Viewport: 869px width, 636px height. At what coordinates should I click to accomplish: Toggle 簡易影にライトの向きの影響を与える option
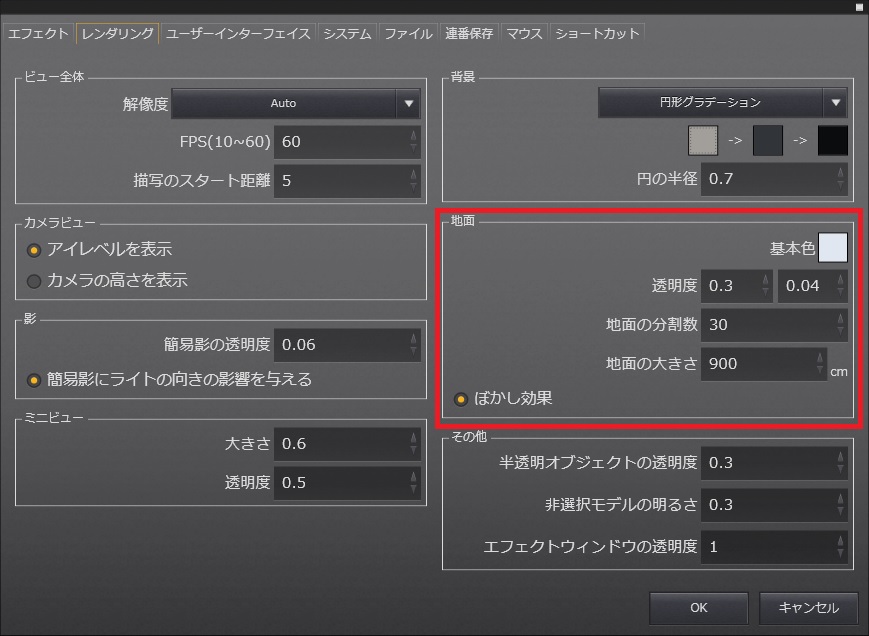(x=34, y=380)
